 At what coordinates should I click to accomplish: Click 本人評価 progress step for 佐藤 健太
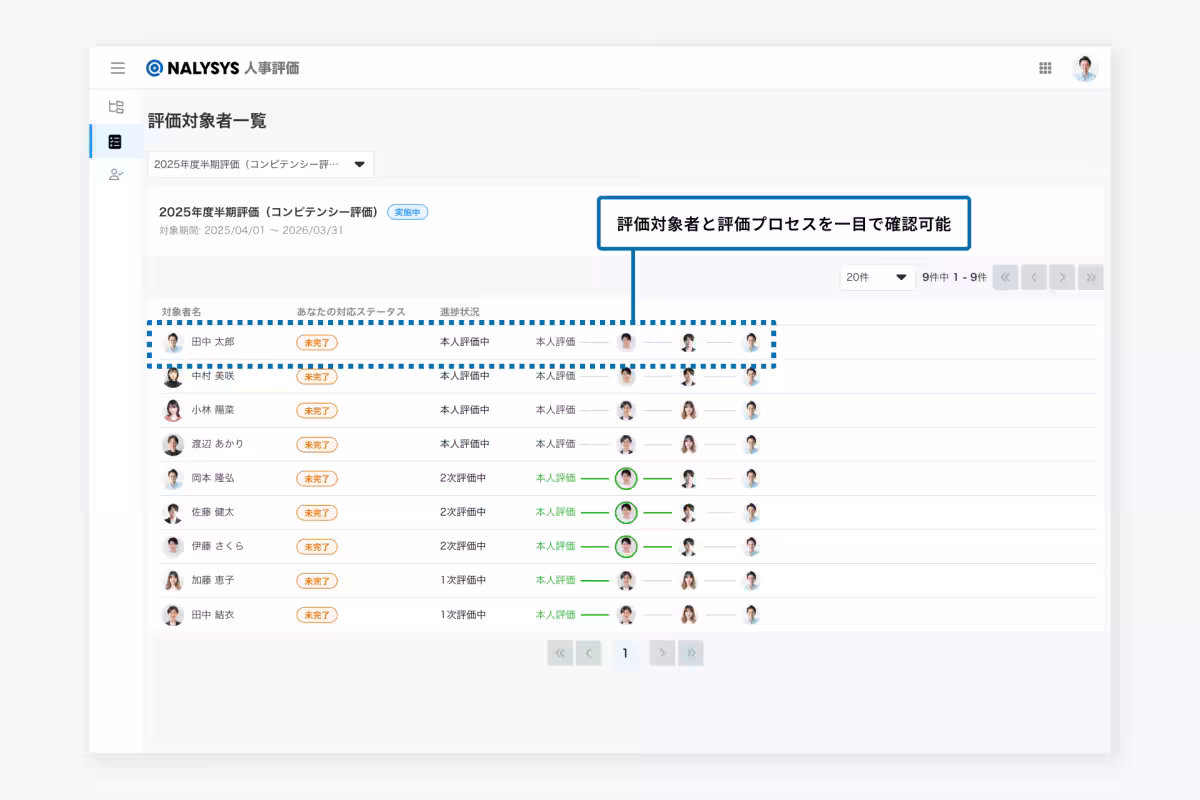click(555, 512)
